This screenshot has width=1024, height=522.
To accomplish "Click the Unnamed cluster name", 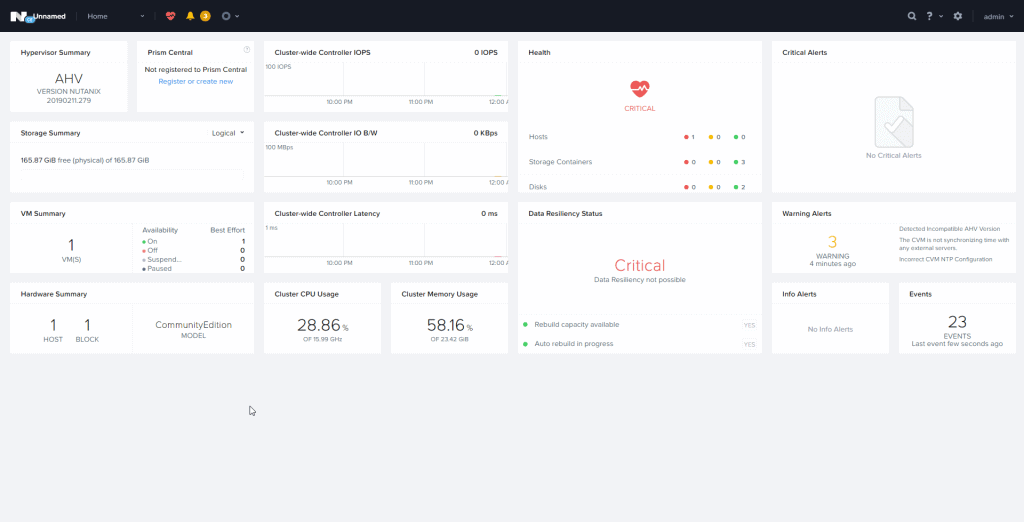I will click(x=49, y=16).
